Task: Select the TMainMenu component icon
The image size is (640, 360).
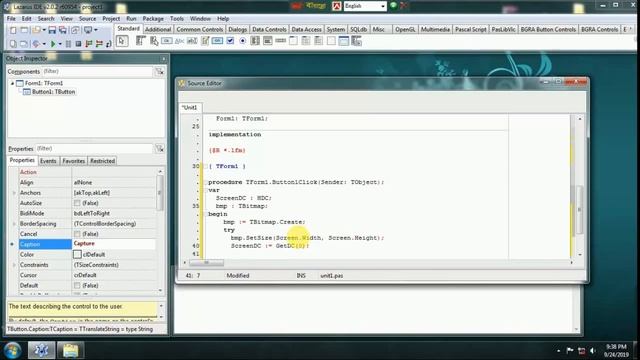Action: click(141, 41)
